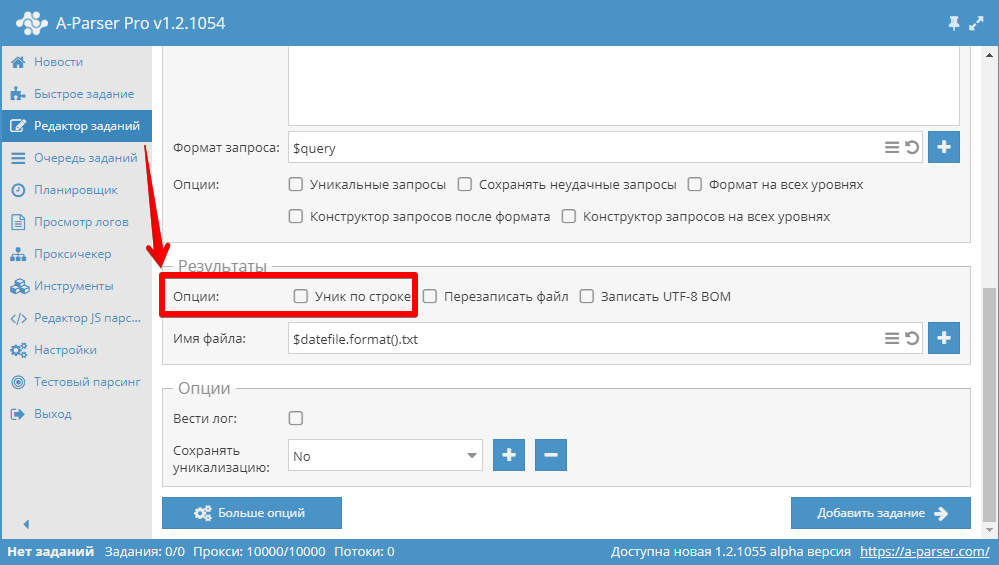
Task: Click inside the large queries text area
Action: click(624, 86)
